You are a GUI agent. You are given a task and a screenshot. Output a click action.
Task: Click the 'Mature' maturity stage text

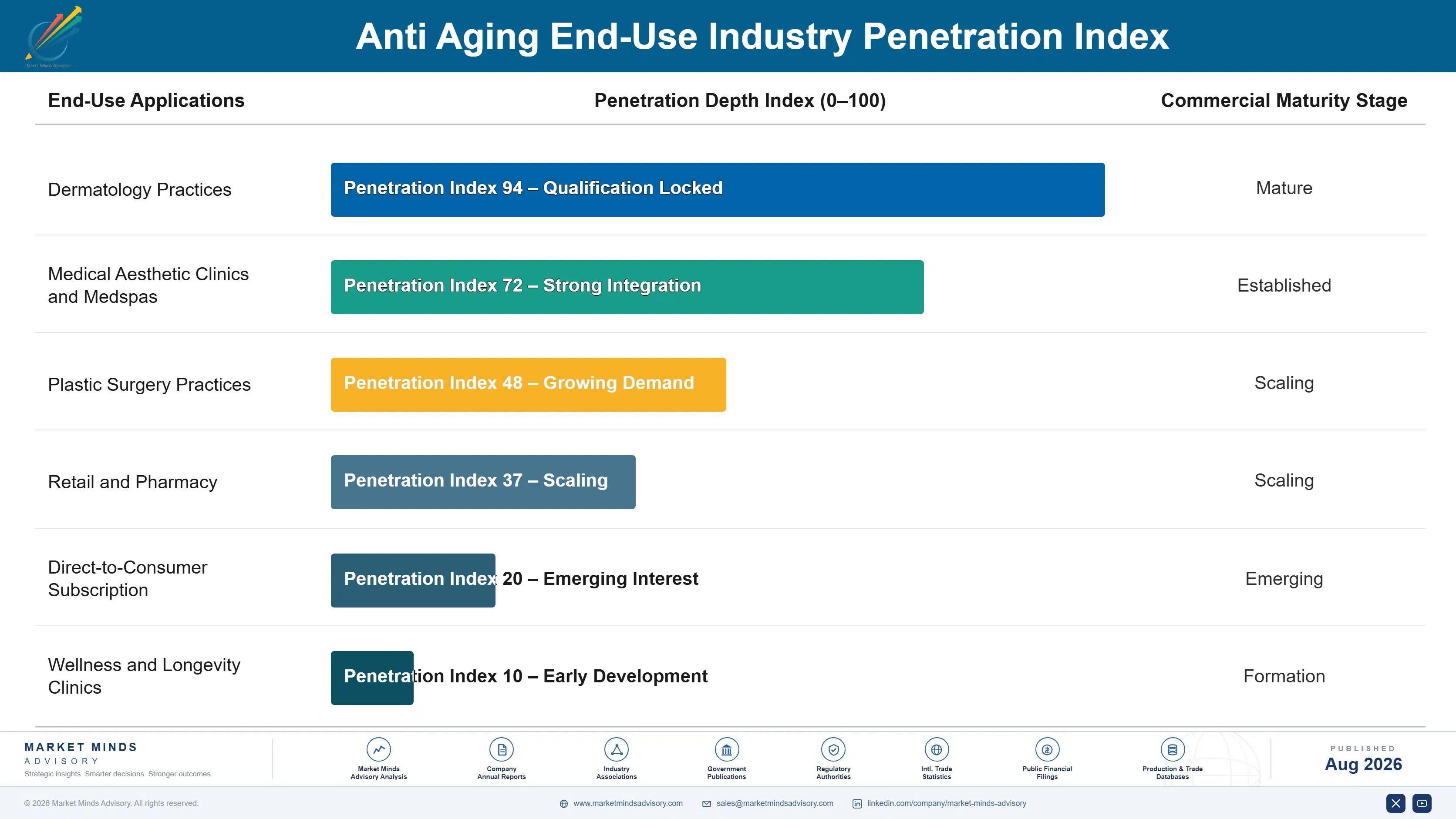click(x=1284, y=188)
